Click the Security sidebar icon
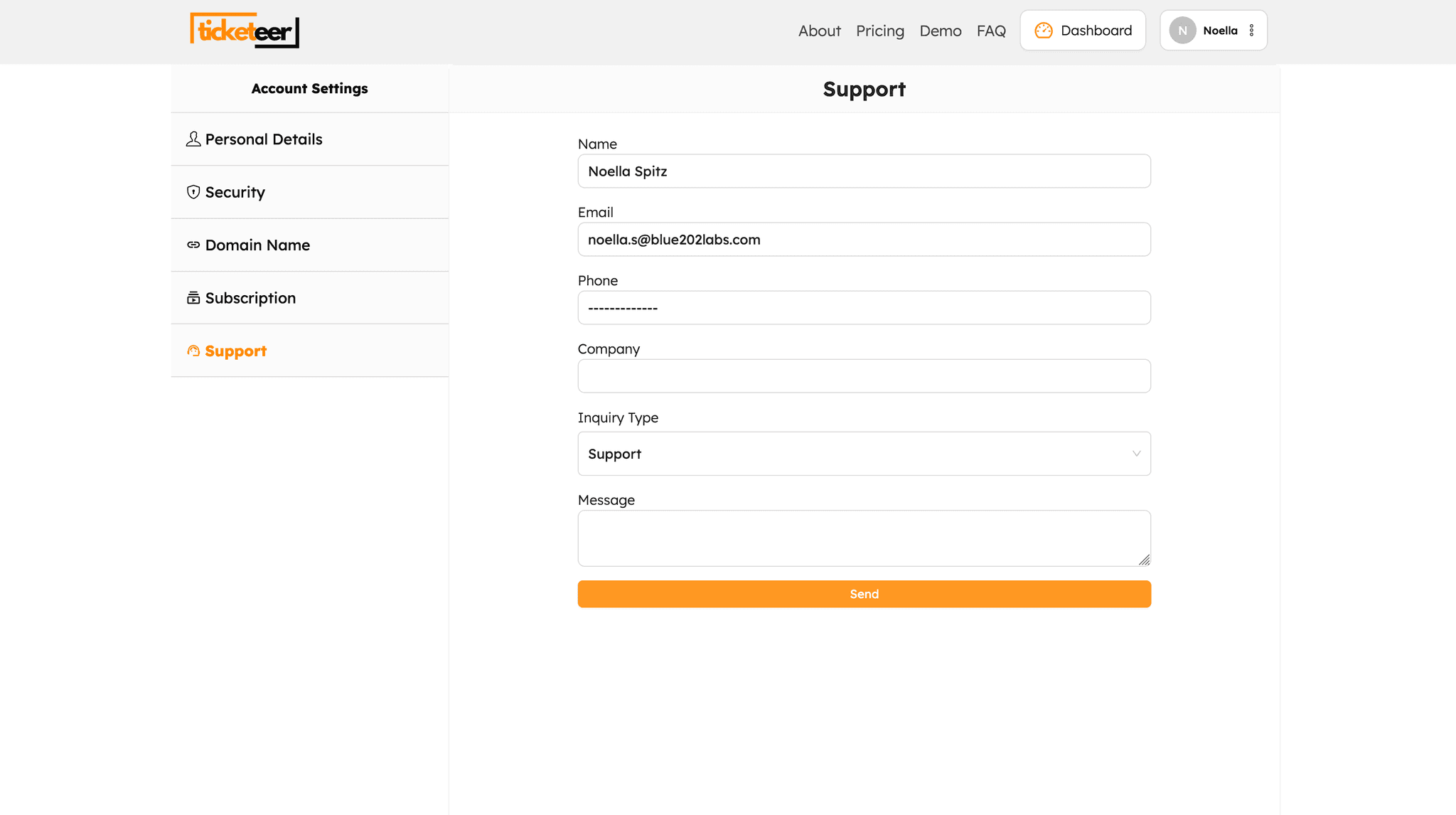This screenshot has height=815, width=1456. click(x=193, y=192)
